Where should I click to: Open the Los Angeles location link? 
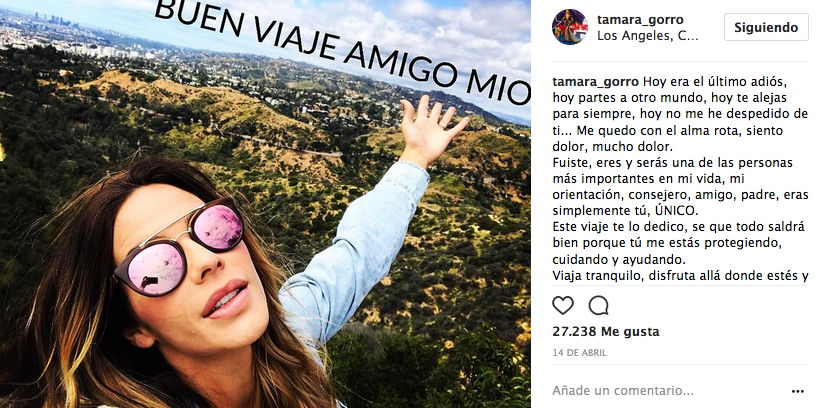coord(647,36)
